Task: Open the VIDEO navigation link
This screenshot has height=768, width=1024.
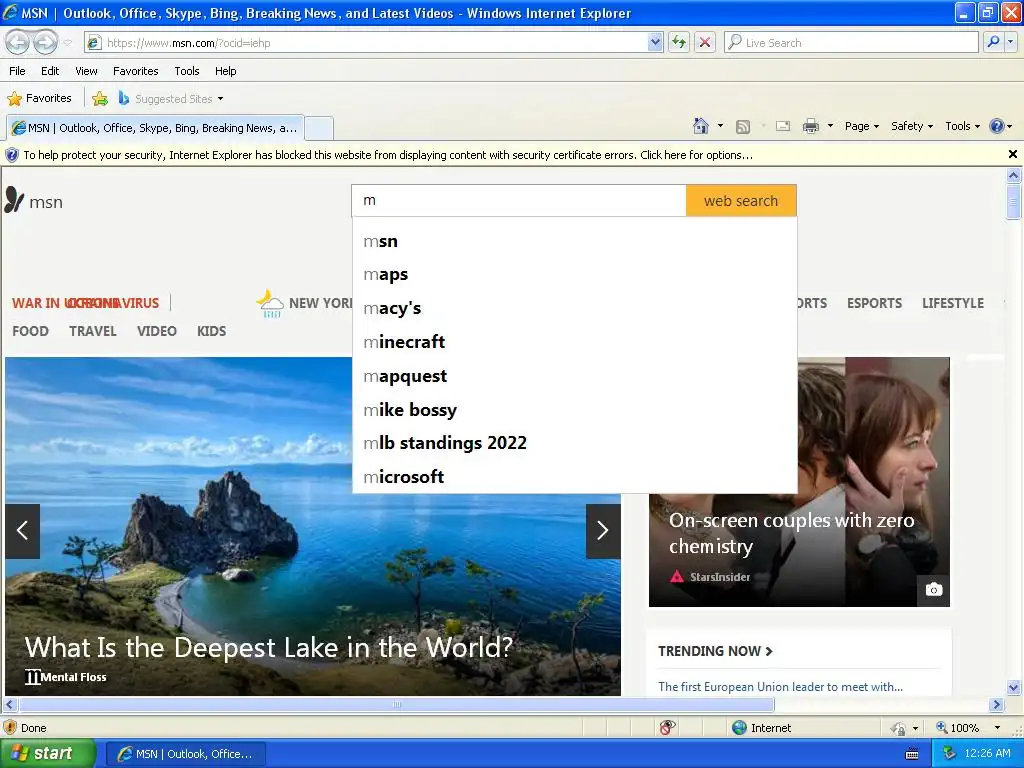Action: 157,331
